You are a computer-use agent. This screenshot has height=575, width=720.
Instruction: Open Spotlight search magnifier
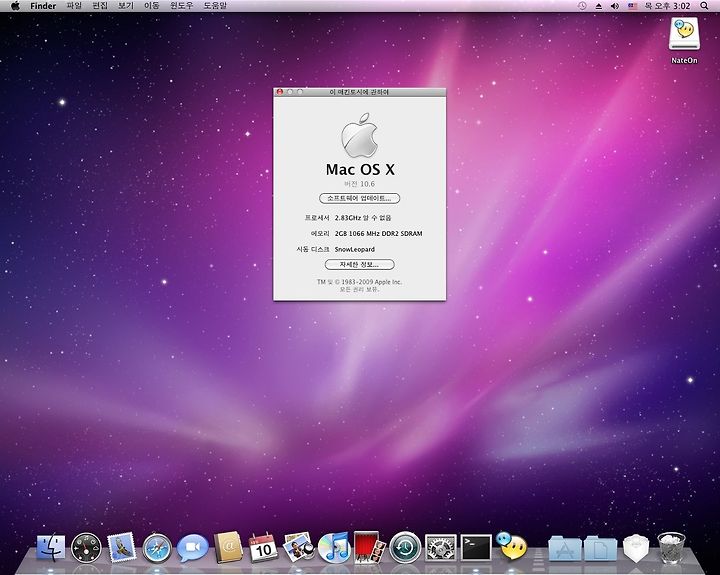pos(704,6)
